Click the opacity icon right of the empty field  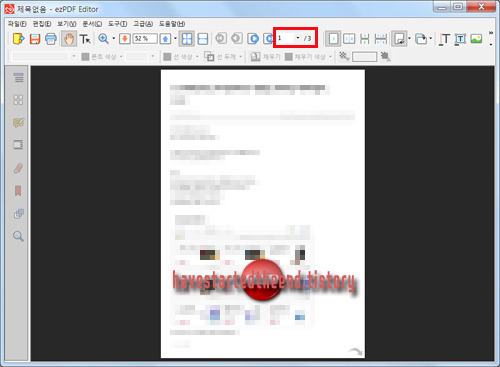(x=385, y=56)
